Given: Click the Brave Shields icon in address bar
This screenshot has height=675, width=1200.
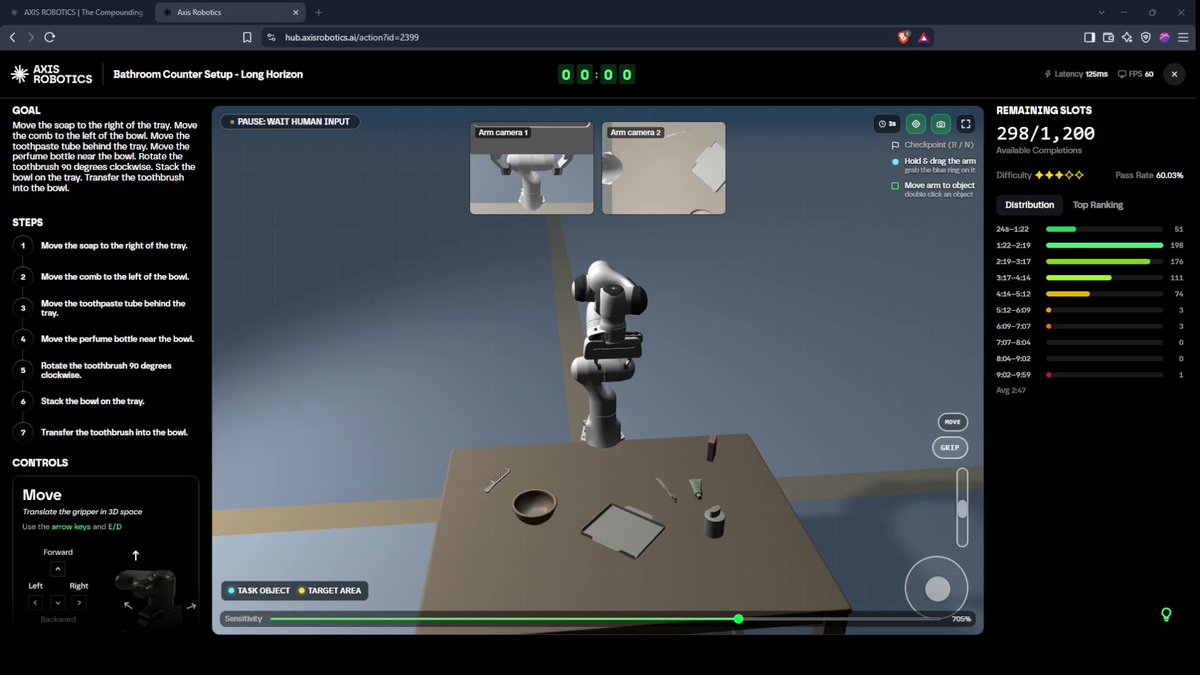Looking at the screenshot, I should click(x=903, y=37).
